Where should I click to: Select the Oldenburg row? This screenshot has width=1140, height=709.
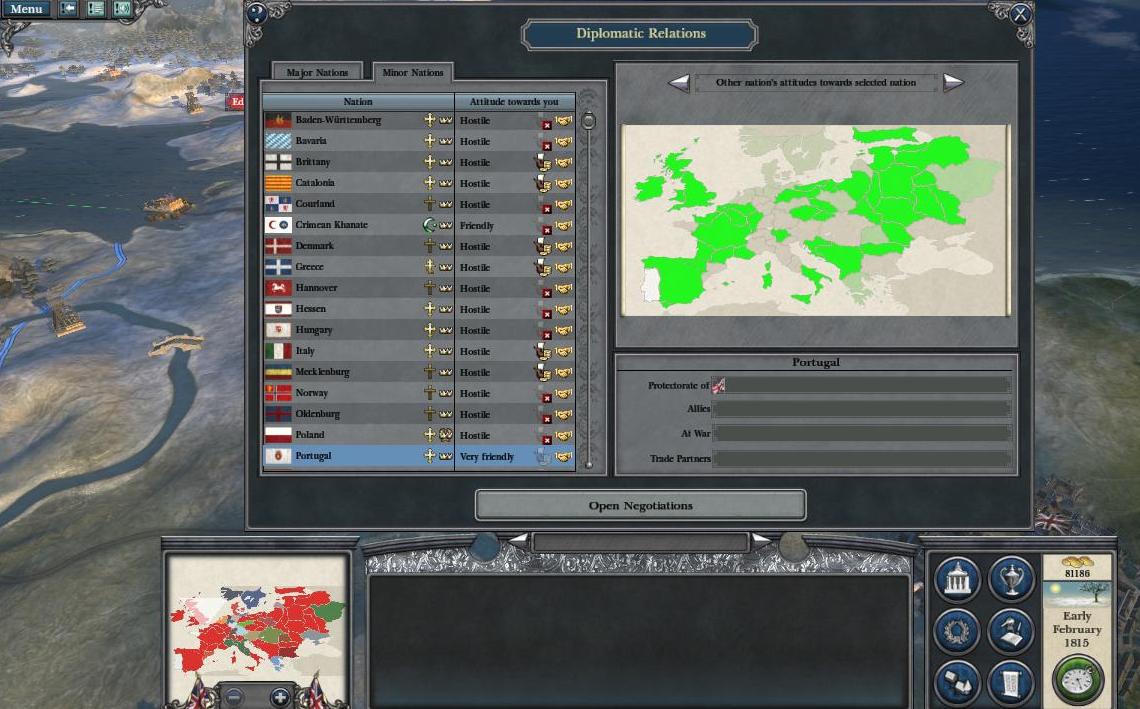coord(419,414)
